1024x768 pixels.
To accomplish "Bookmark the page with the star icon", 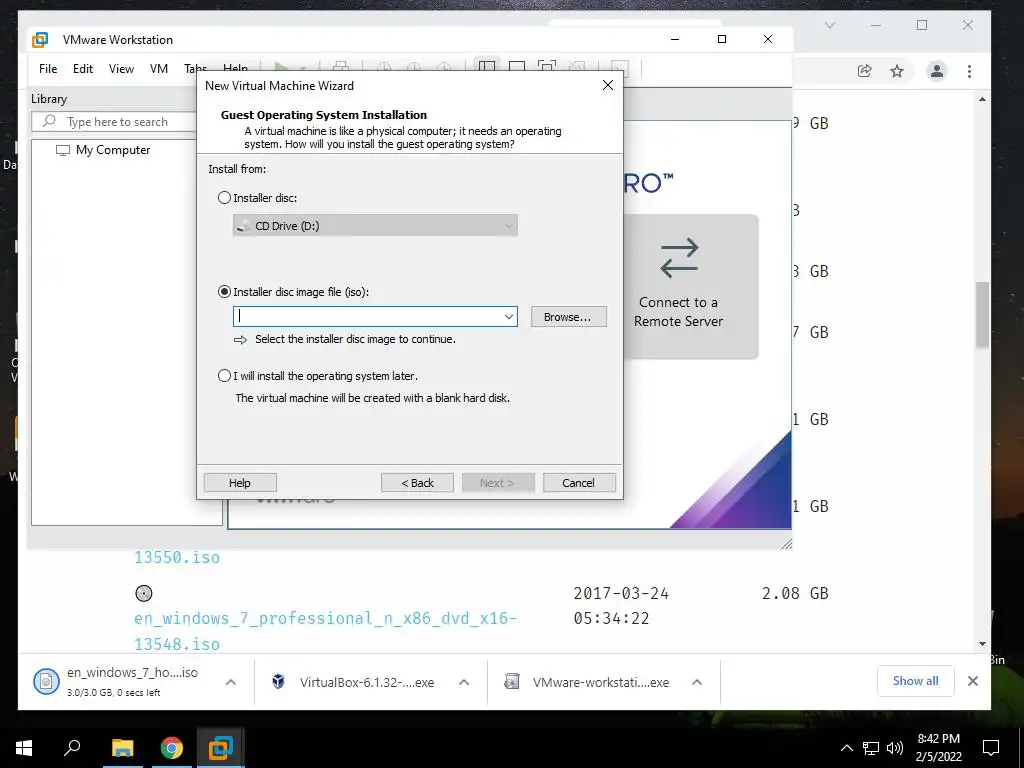I will tap(897, 71).
